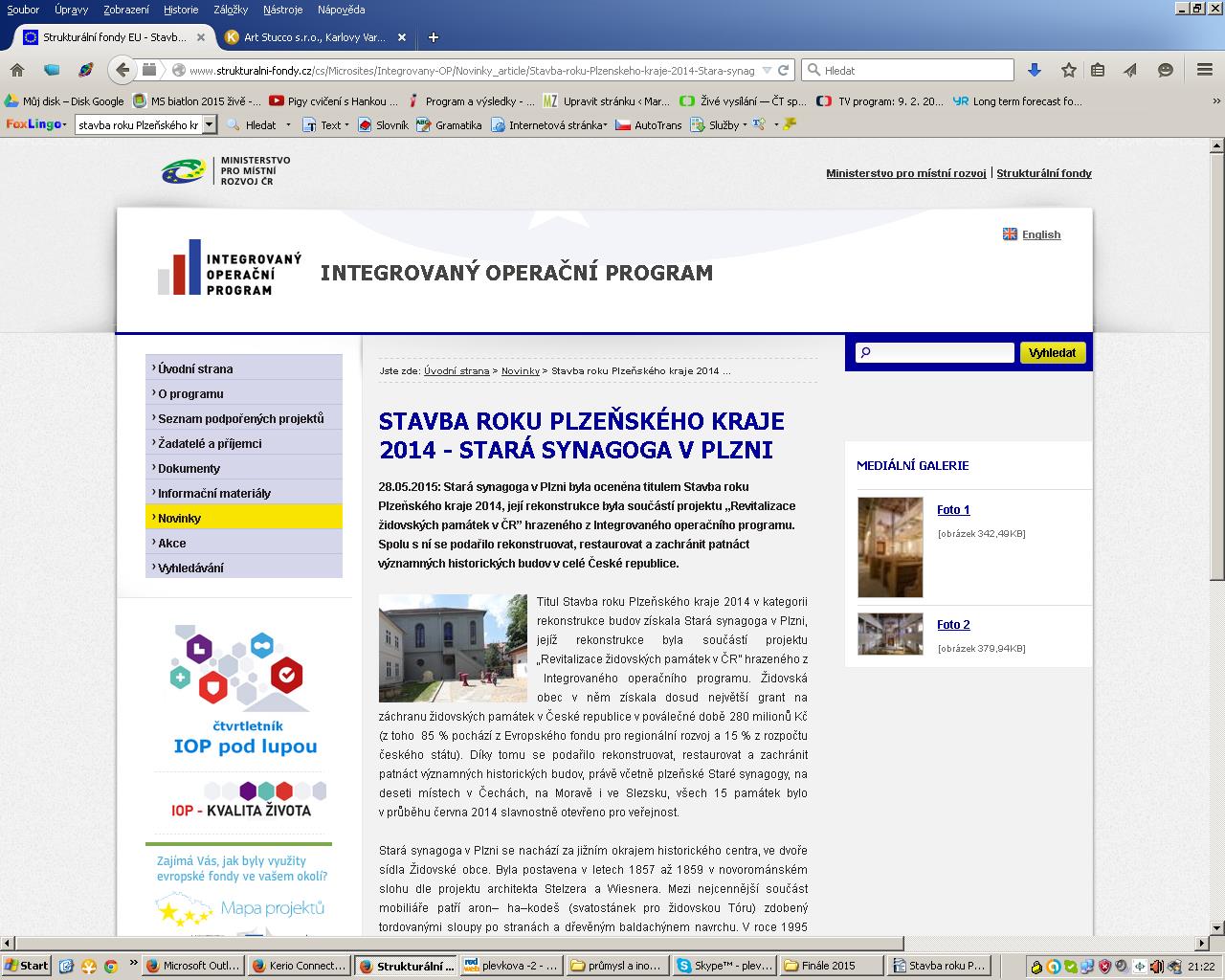
Task: Open a new tab with plus button
Action: (x=433, y=37)
